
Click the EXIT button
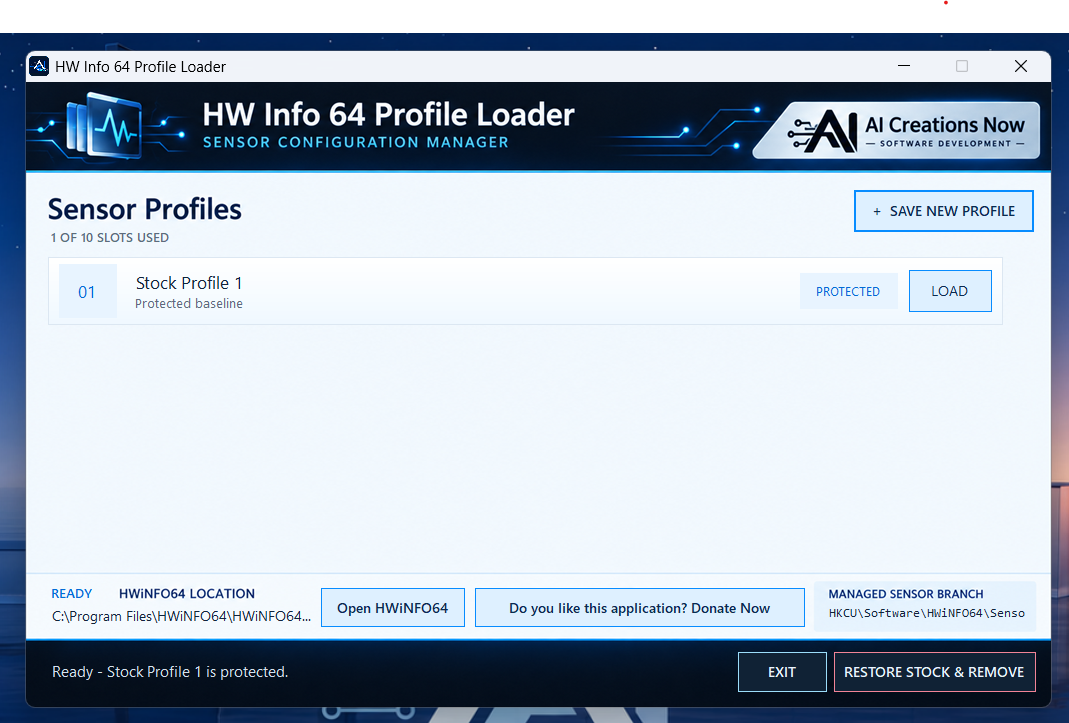point(782,672)
